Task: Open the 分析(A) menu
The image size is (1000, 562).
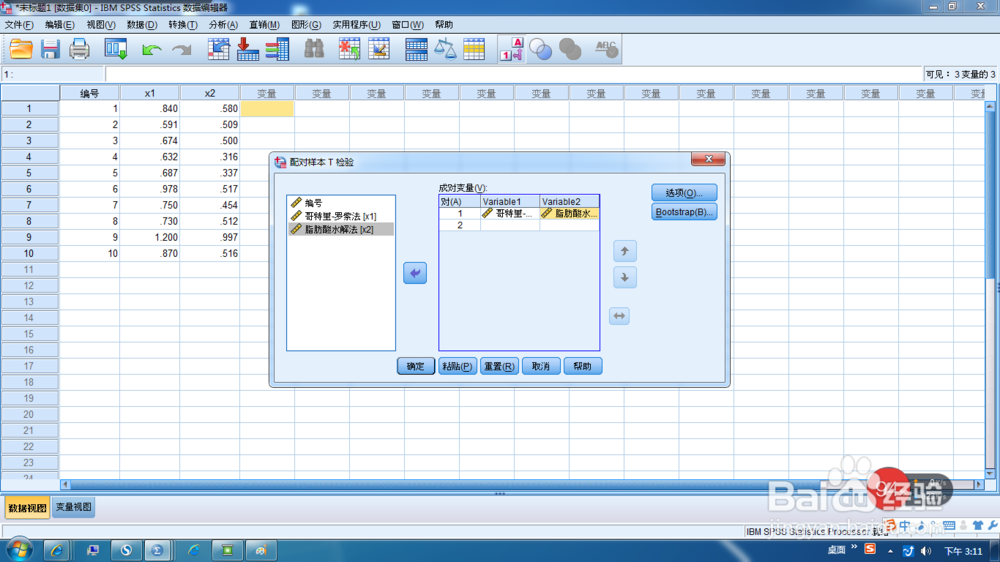Action: click(223, 25)
